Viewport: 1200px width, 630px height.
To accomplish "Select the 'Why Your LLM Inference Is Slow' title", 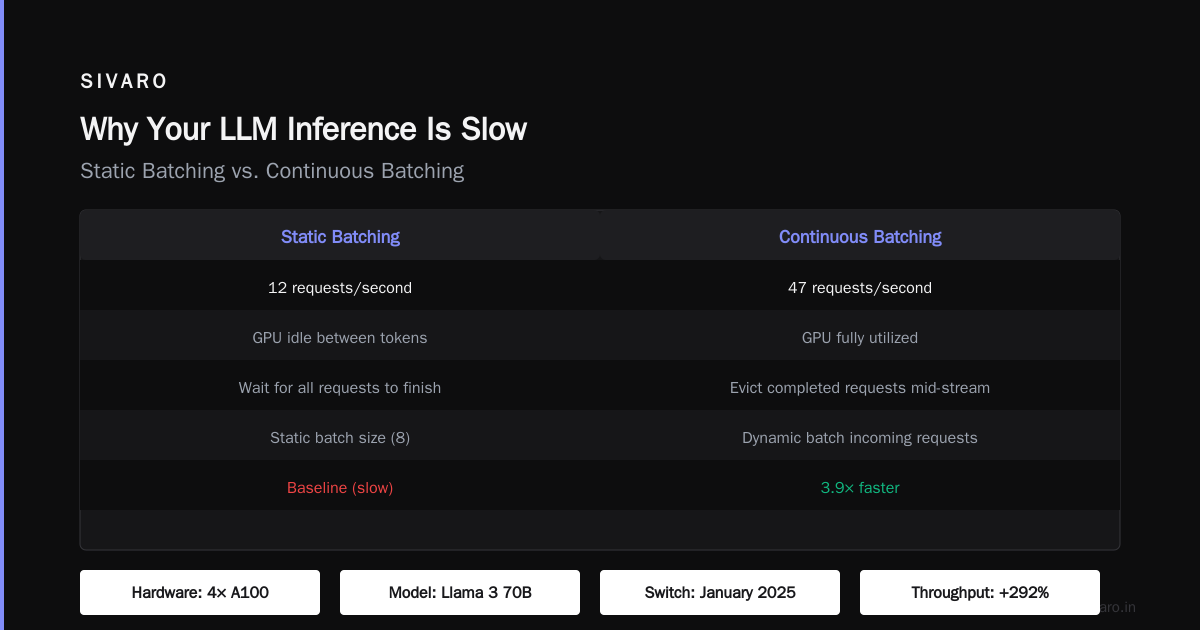I will point(303,129).
